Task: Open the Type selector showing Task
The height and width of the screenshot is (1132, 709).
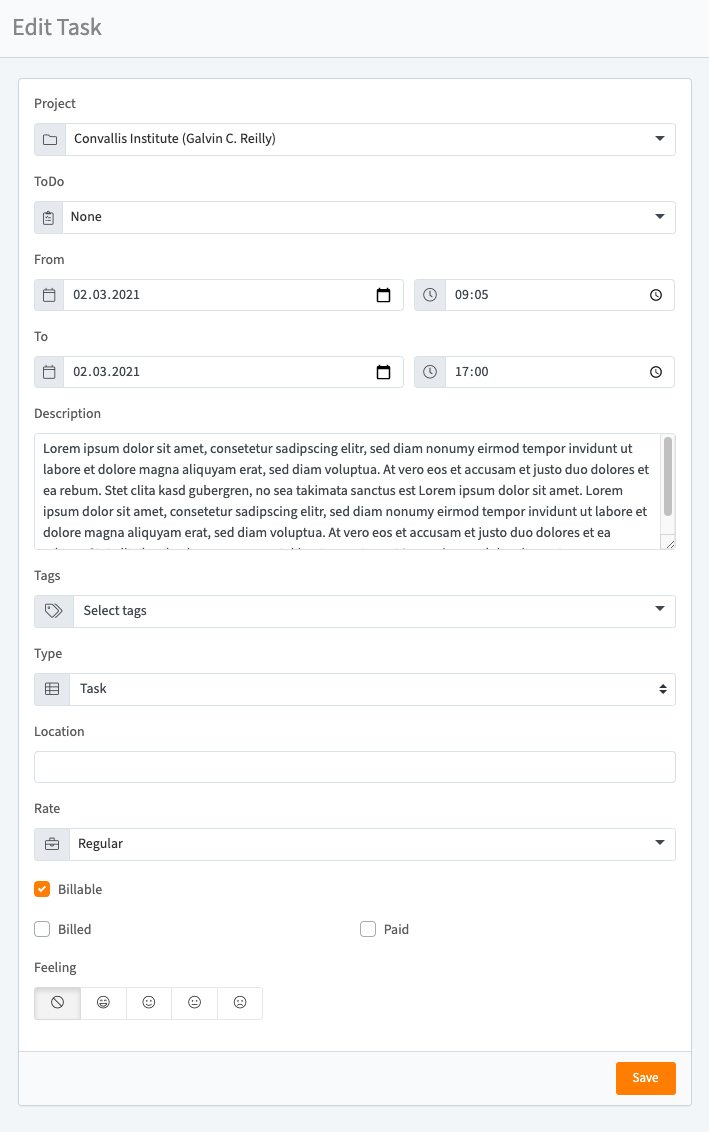Action: click(x=370, y=689)
